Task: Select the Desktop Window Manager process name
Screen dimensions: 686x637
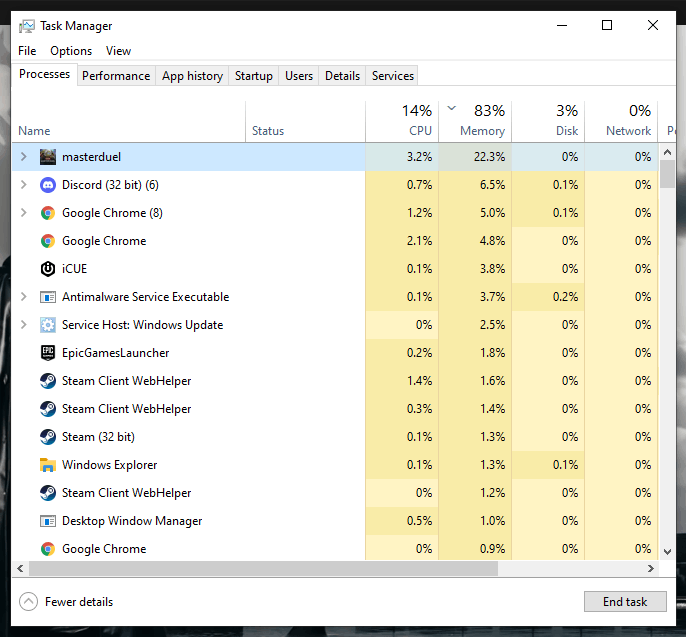Action: pos(132,521)
